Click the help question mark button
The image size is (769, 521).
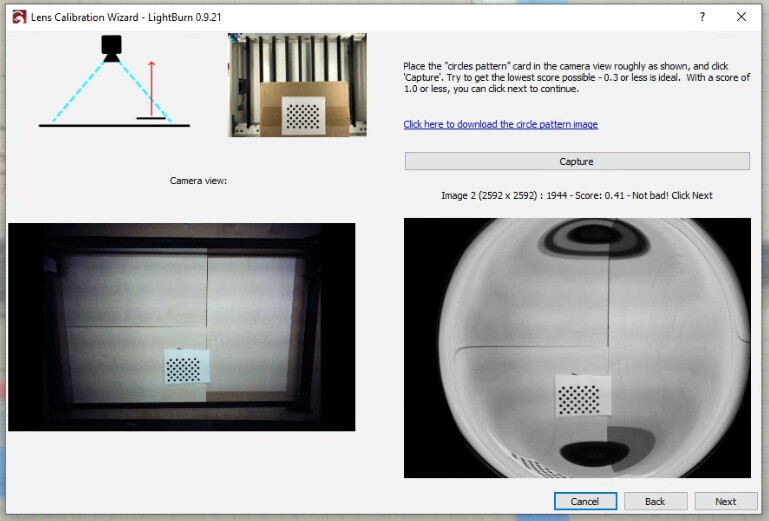click(x=702, y=17)
